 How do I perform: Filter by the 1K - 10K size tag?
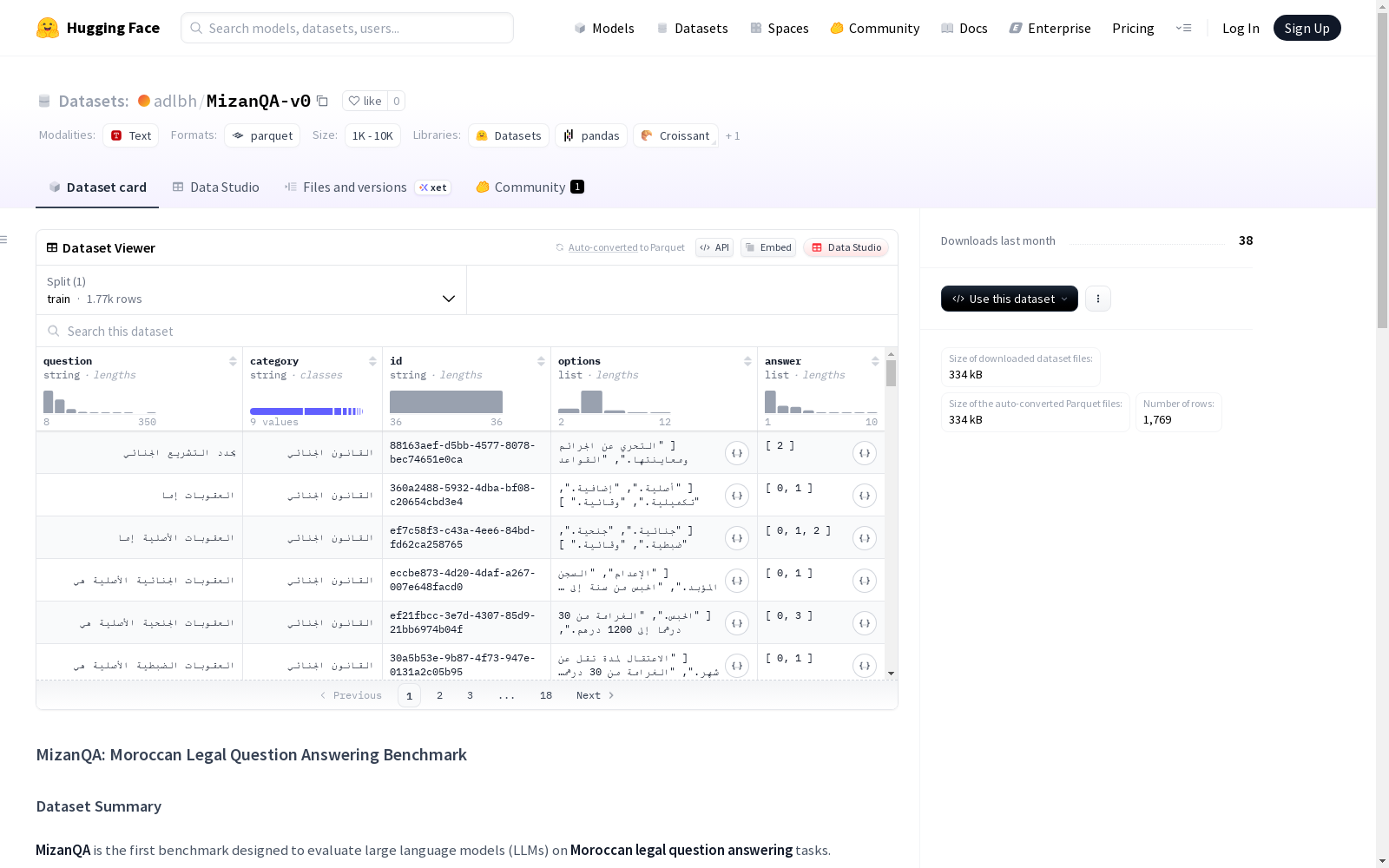pos(372,135)
